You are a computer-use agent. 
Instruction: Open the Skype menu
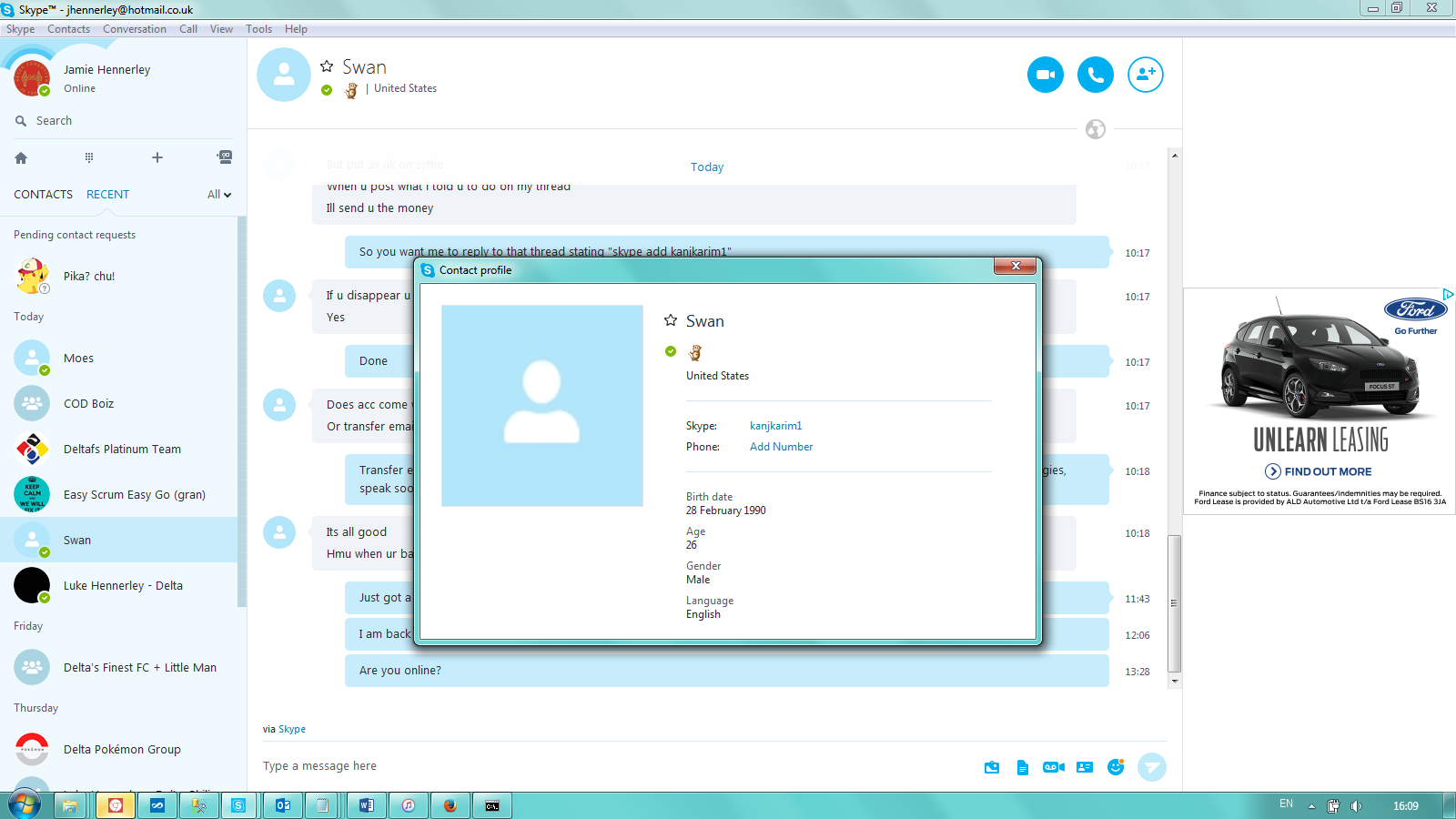(21, 29)
